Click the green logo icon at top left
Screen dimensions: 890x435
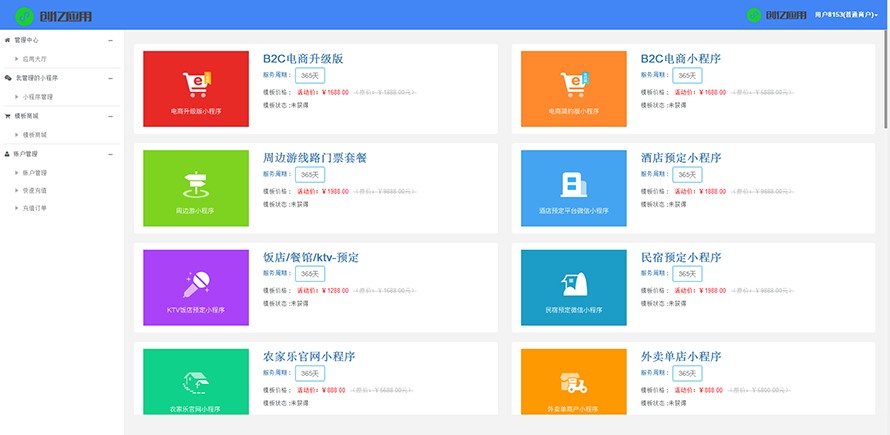click(x=24, y=16)
